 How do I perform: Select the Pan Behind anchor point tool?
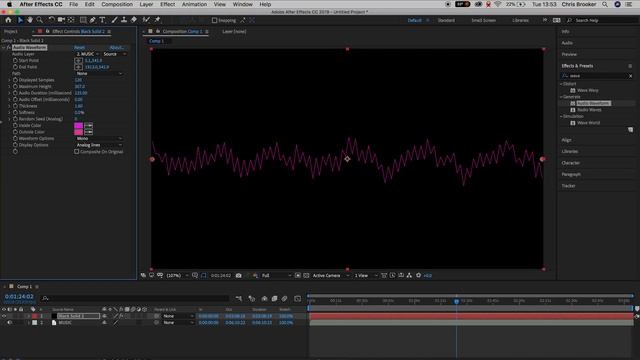point(71,20)
